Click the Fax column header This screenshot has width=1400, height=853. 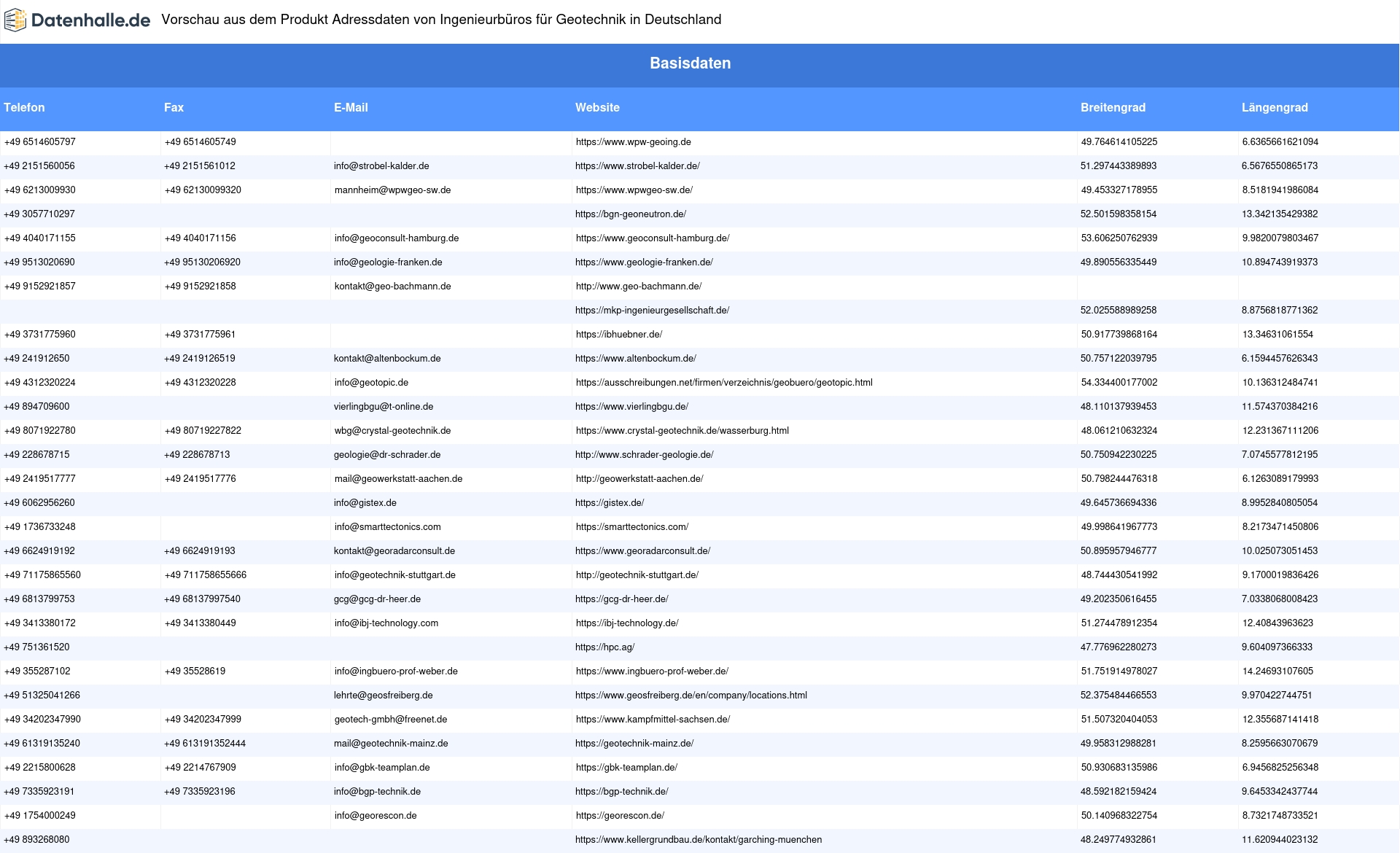click(174, 108)
